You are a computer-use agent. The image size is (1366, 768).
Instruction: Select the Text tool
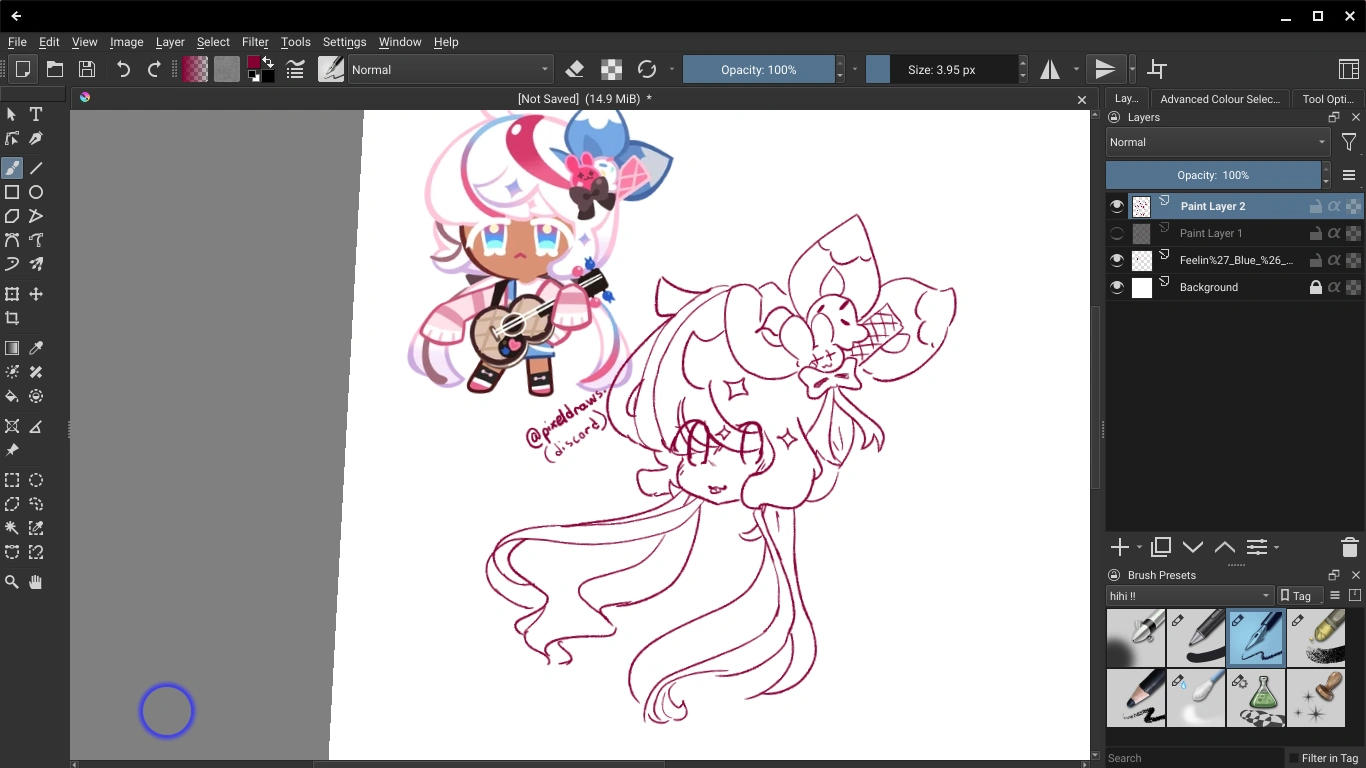pyautogui.click(x=36, y=114)
